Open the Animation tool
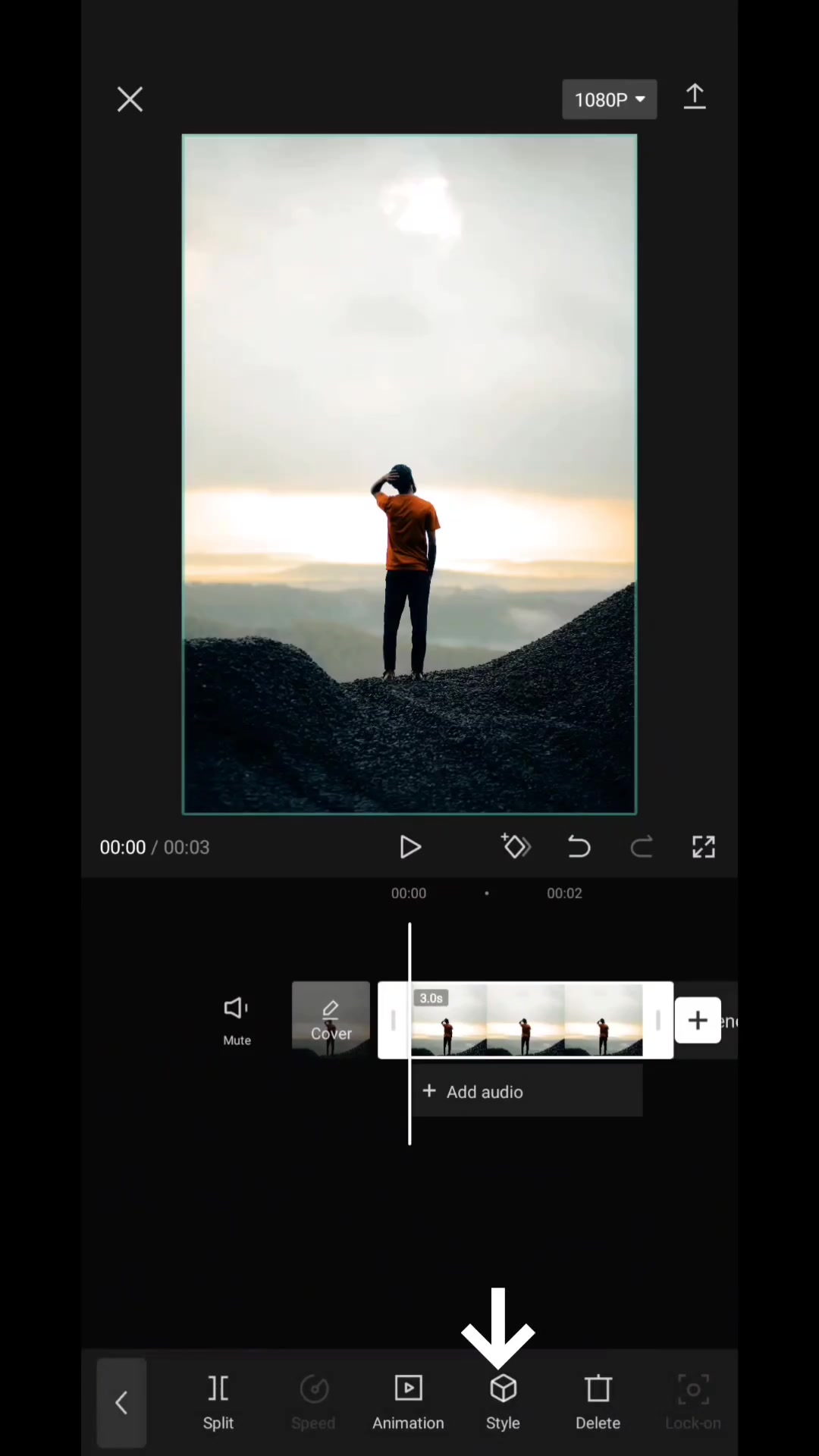The image size is (819, 1456). point(408,1403)
